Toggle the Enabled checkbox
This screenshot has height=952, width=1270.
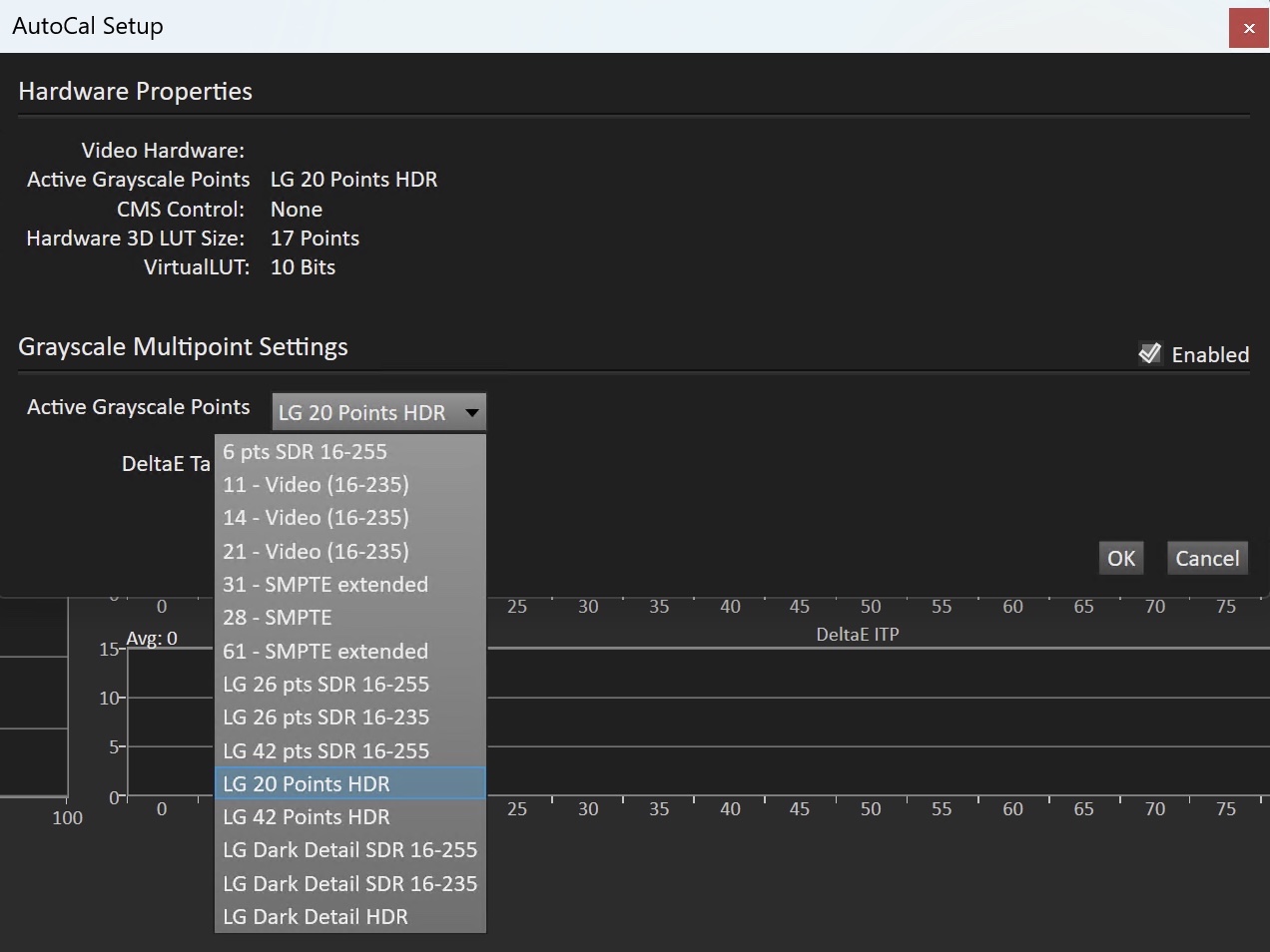coord(1150,354)
